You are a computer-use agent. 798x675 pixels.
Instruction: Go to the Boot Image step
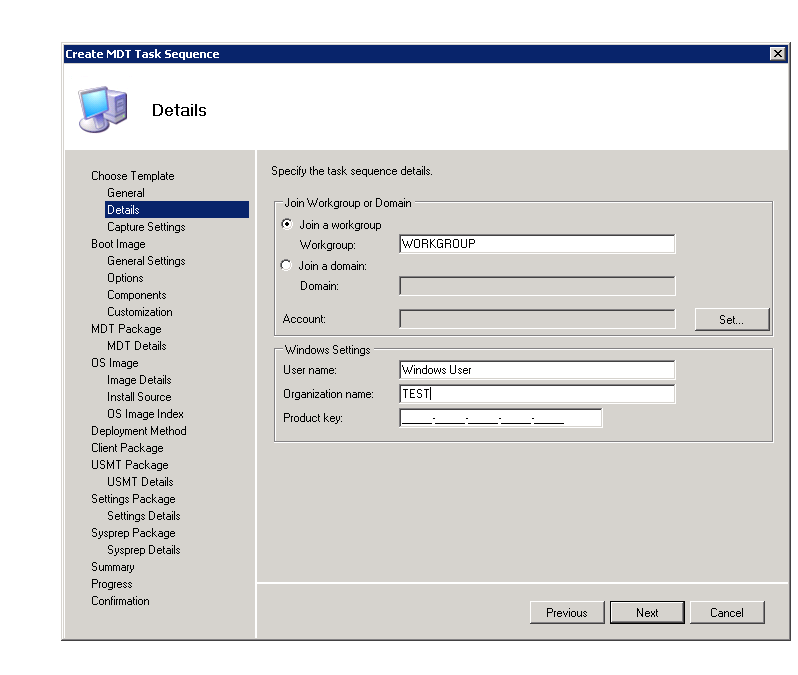118,244
